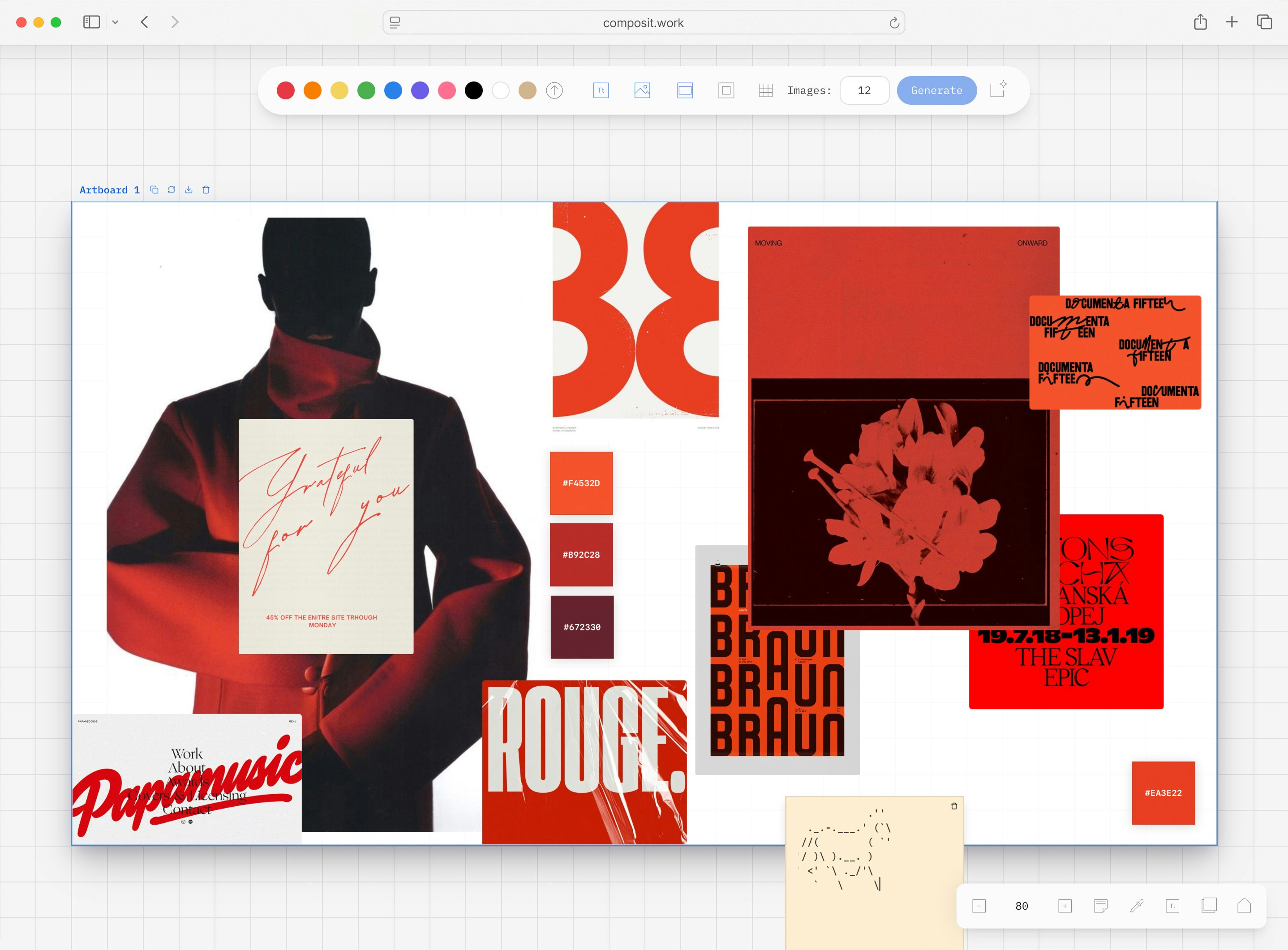Screen dimensions: 1288x950
Task: Select the #B92C28 color swatch
Action: (582, 555)
